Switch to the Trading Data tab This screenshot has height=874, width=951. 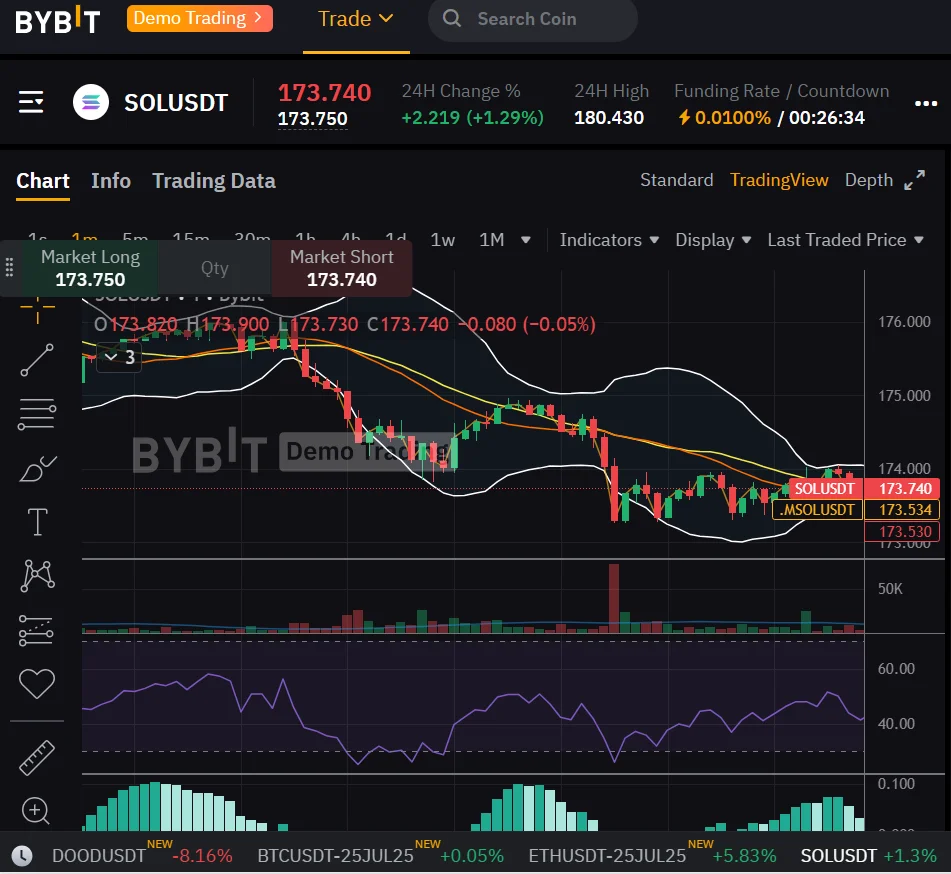pos(213,181)
